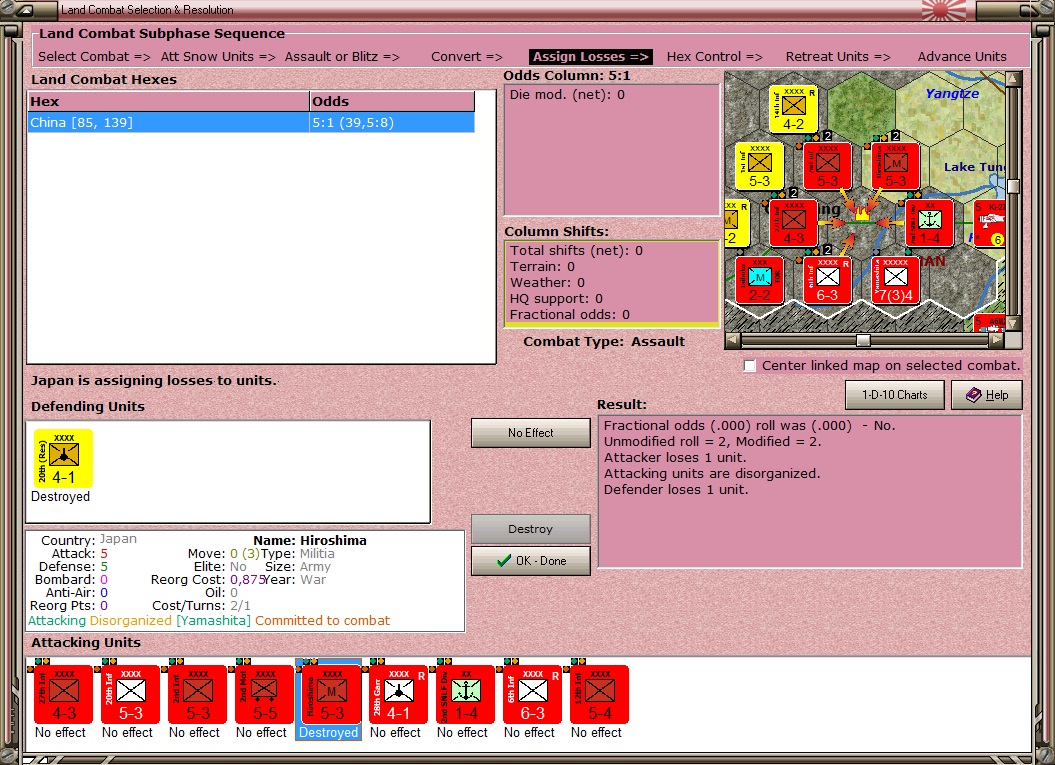
Task: Click the map's scroll down arrow
Action: tap(1013, 324)
